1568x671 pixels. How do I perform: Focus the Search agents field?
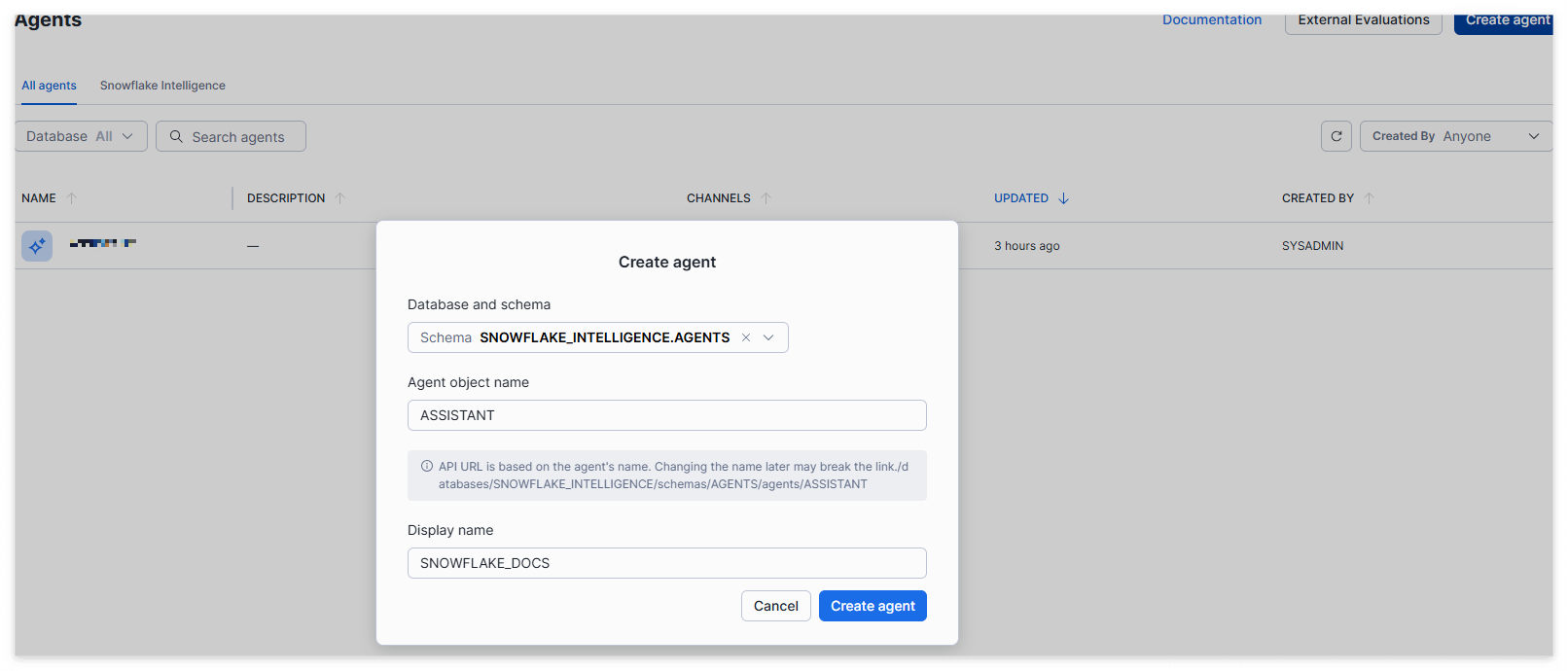point(231,136)
